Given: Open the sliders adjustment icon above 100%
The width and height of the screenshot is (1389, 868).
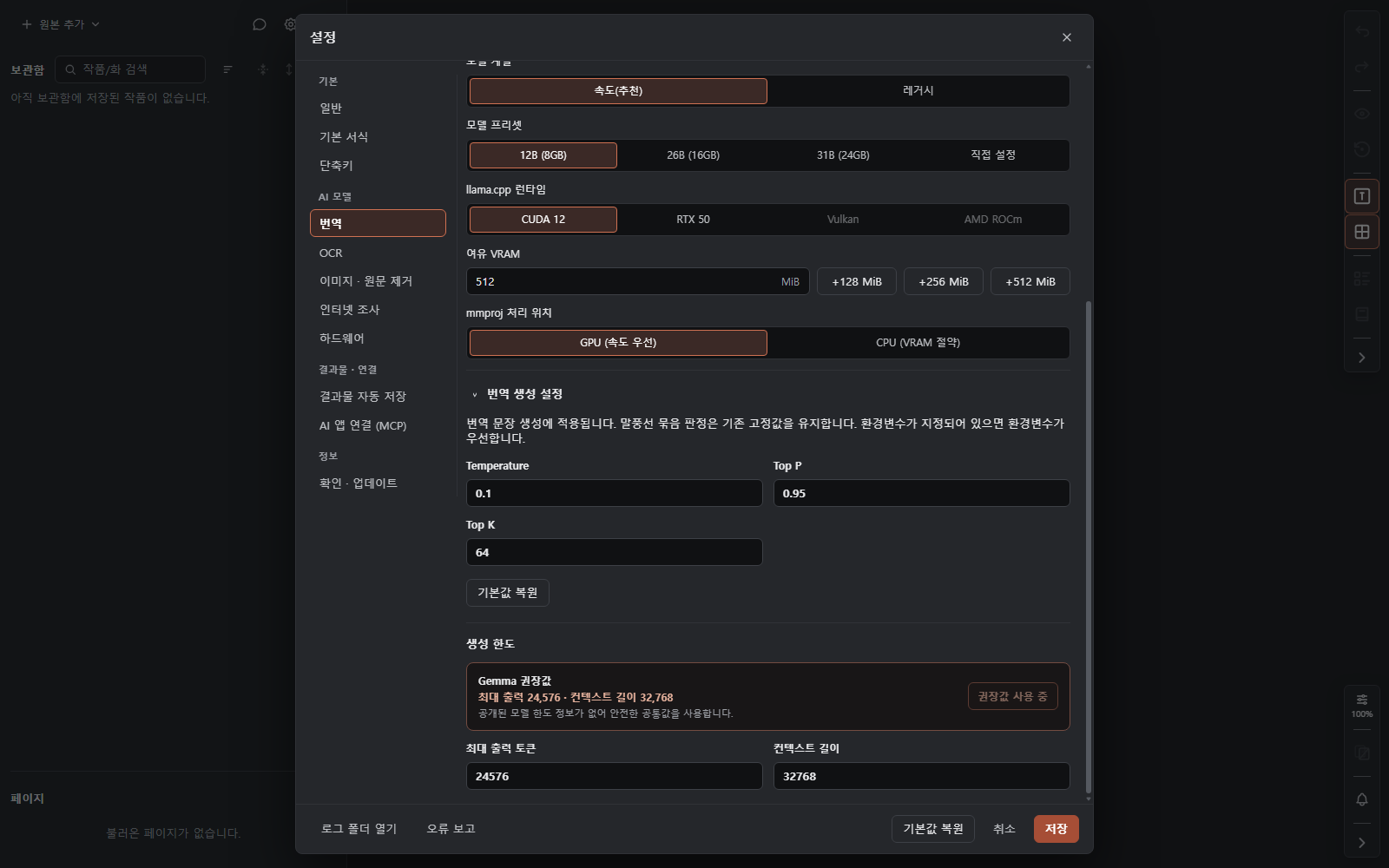Looking at the screenshot, I should coord(1362,700).
